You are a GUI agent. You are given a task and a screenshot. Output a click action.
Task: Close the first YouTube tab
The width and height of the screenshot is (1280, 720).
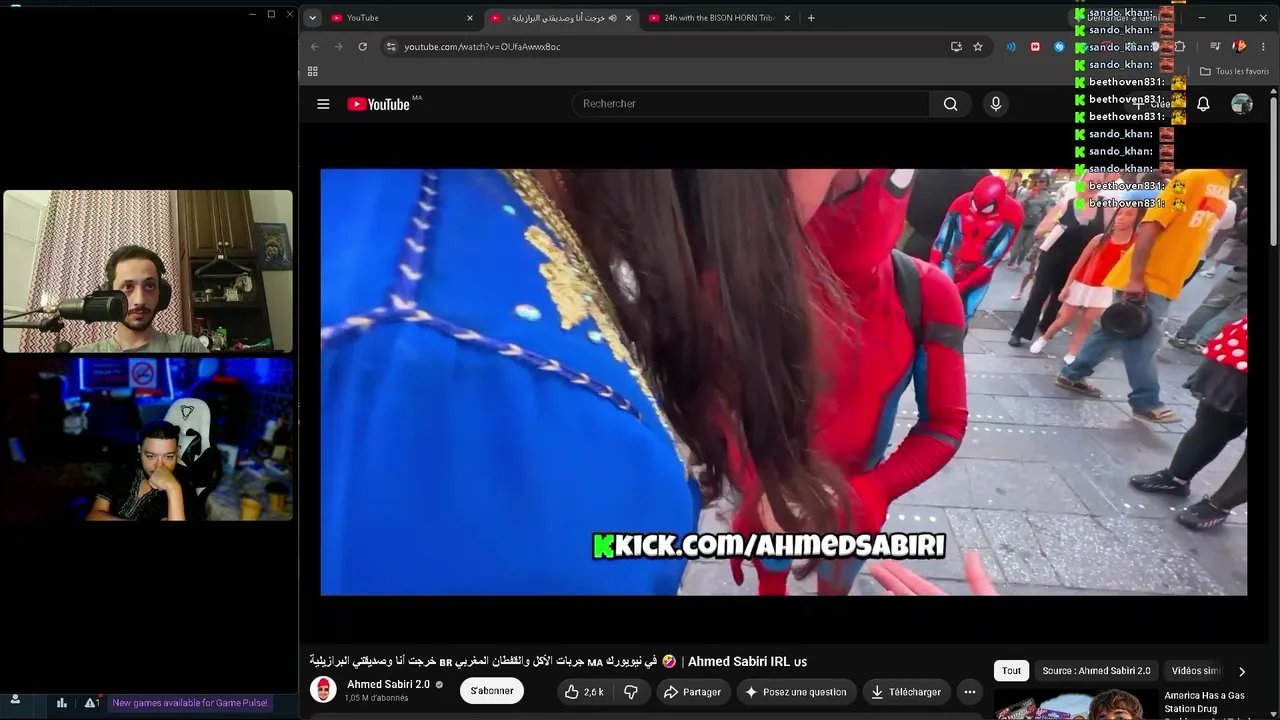tap(470, 18)
